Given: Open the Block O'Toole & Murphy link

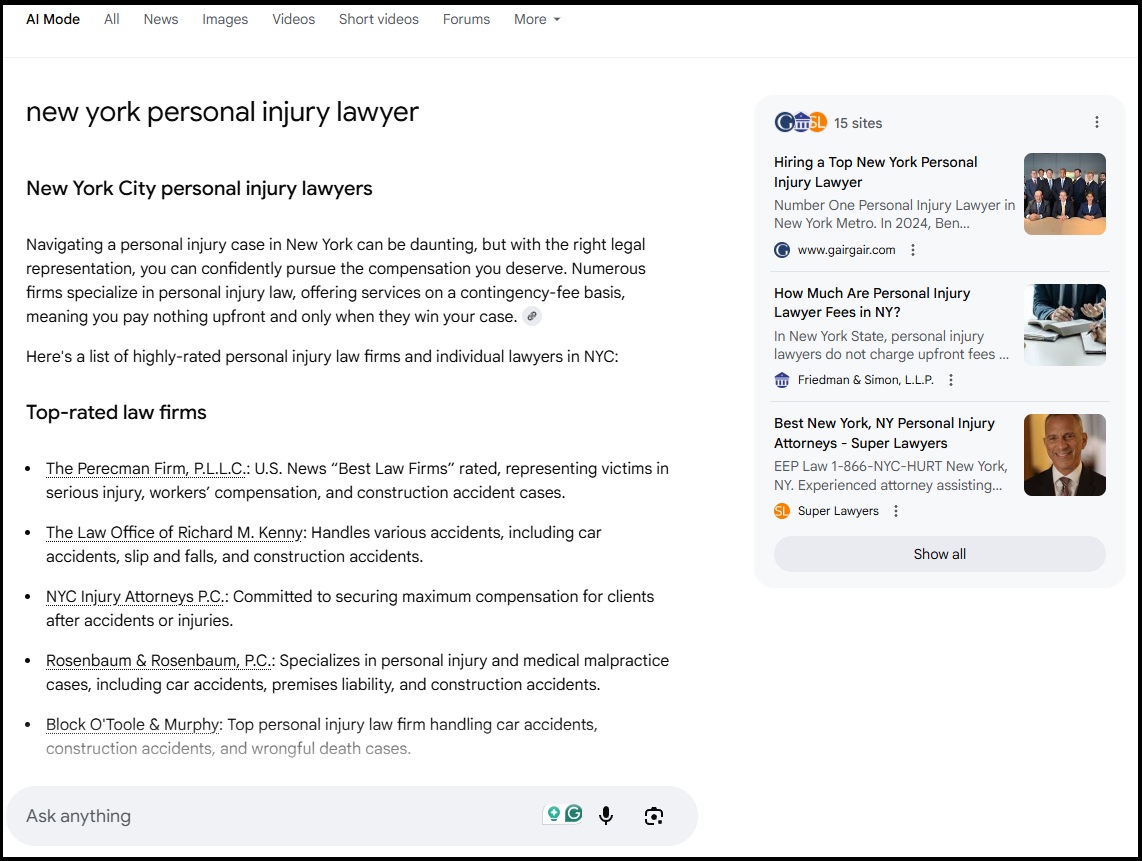Looking at the screenshot, I should [133, 725].
